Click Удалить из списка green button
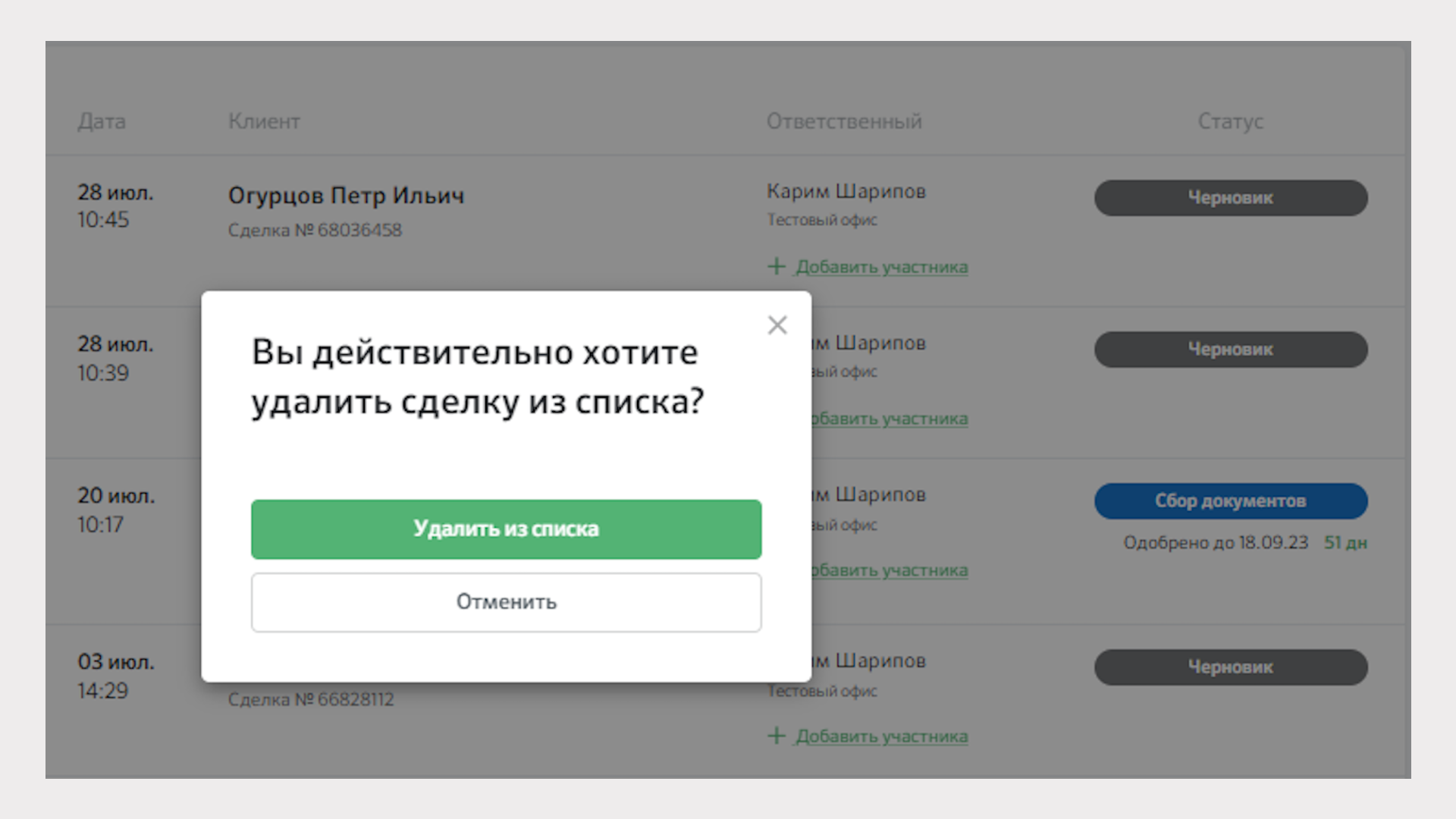The width and height of the screenshot is (1456, 819). click(506, 529)
